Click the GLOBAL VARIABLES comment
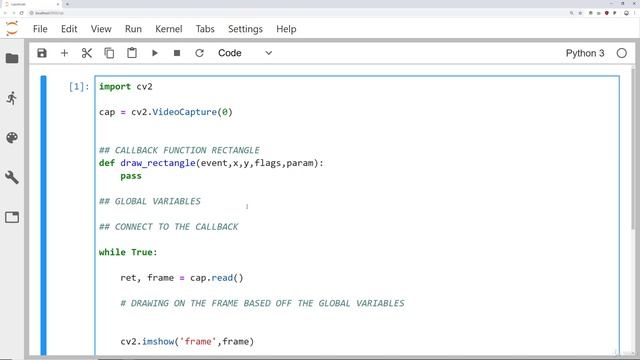The width and height of the screenshot is (640, 360). (150, 201)
